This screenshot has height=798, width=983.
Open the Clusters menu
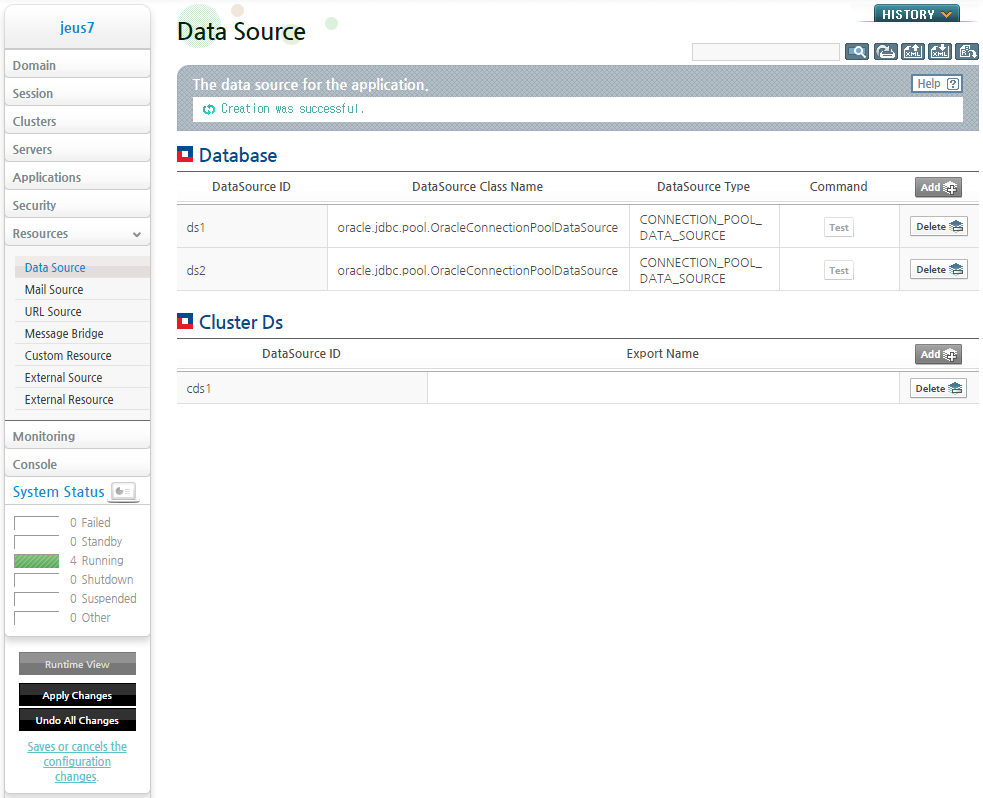point(77,121)
